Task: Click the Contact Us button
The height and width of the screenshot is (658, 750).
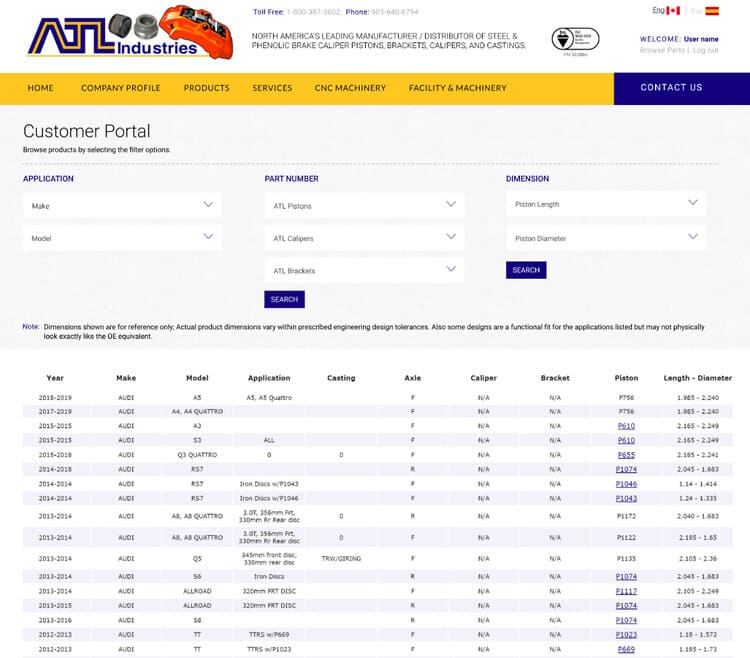Action: point(682,88)
